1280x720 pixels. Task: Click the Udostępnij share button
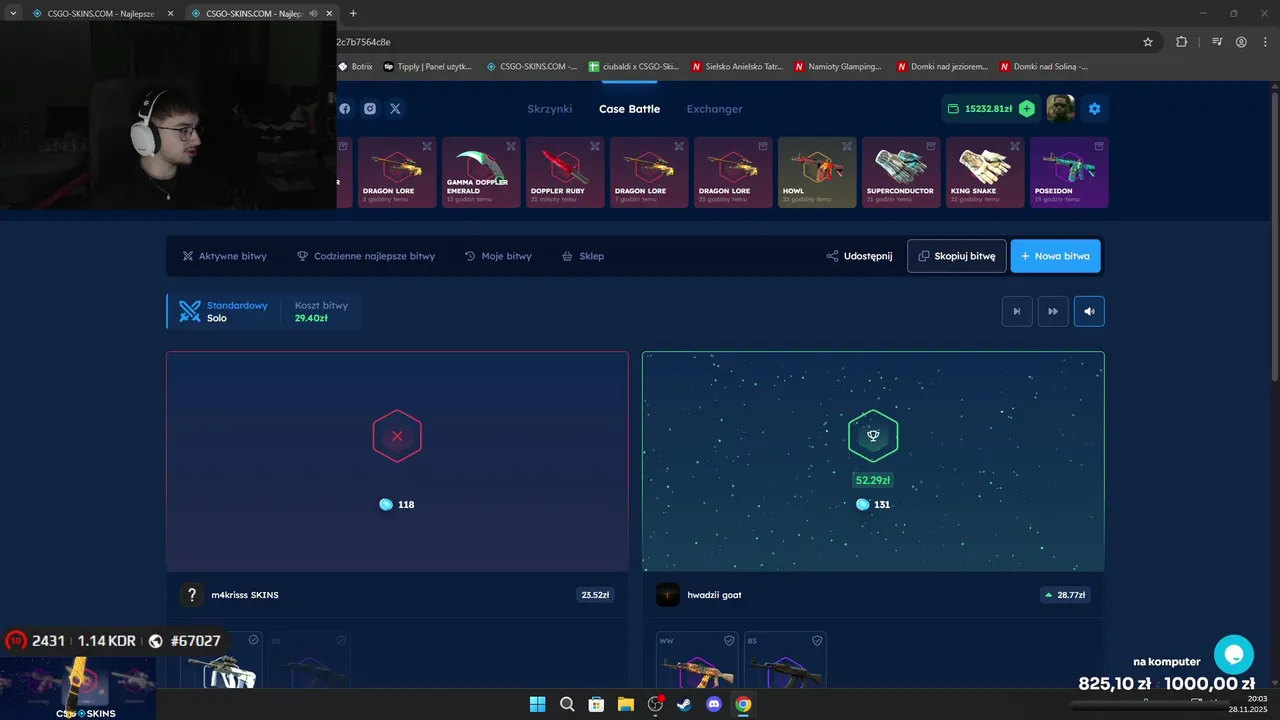[859, 256]
